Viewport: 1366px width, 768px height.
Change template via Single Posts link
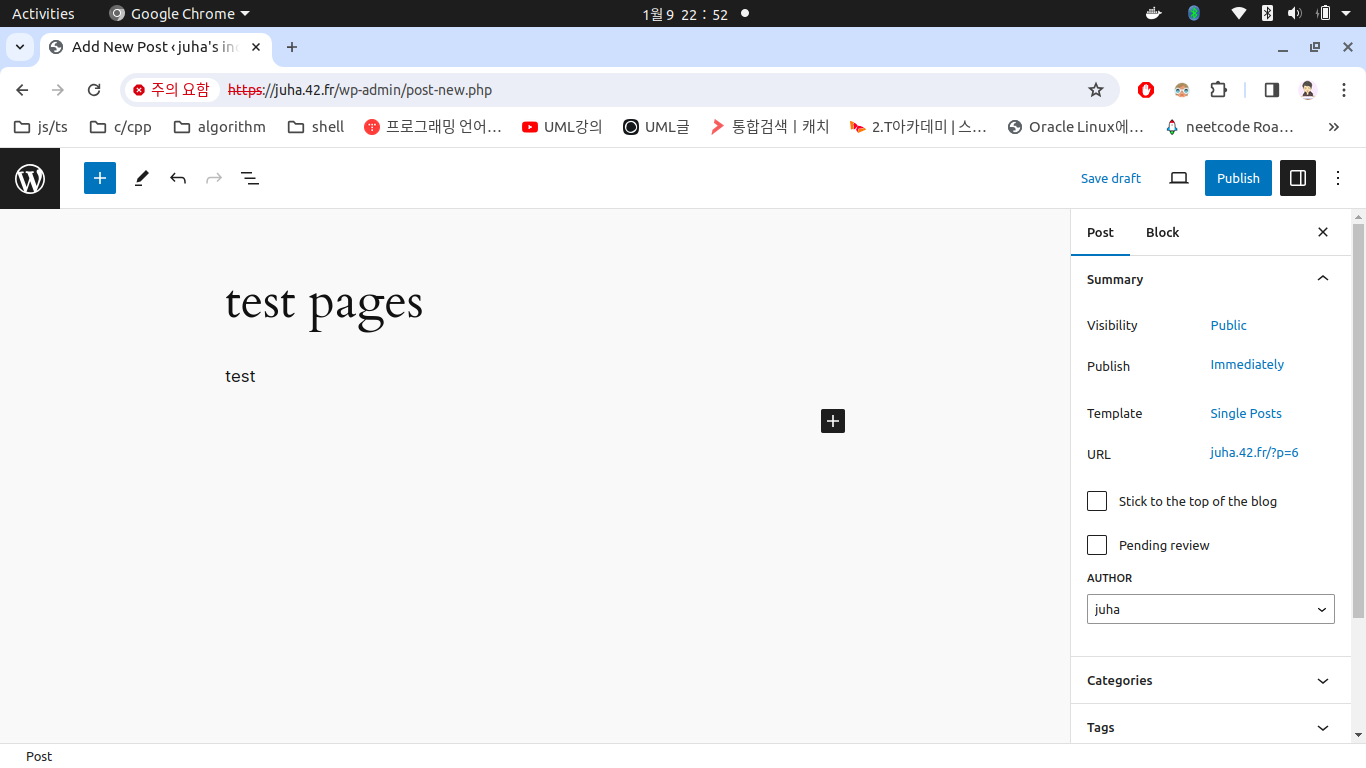[1246, 413]
